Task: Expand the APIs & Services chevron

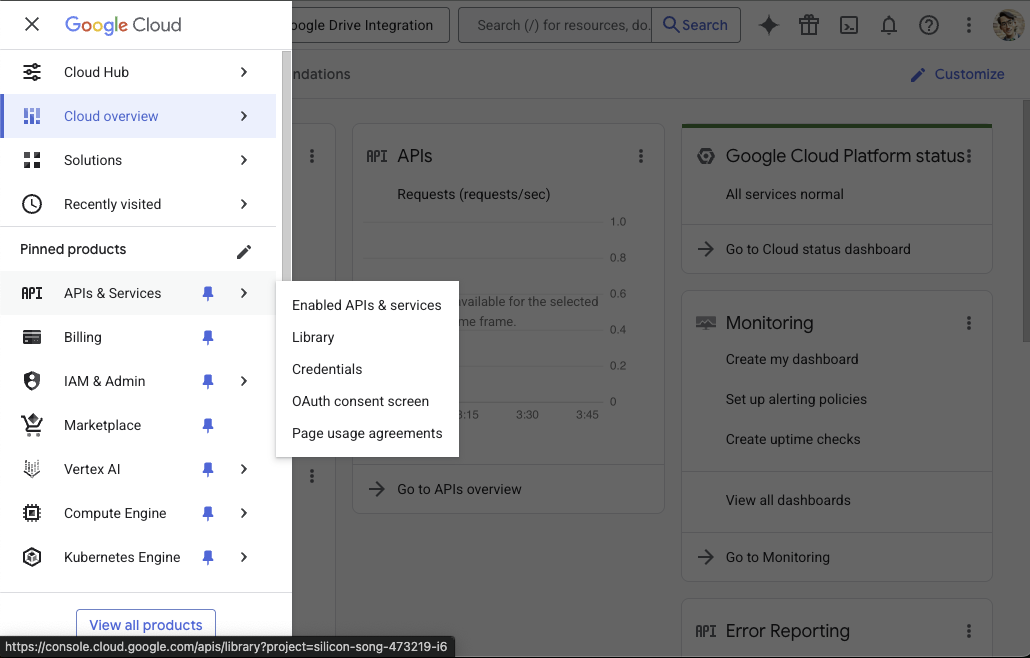Action: click(244, 294)
